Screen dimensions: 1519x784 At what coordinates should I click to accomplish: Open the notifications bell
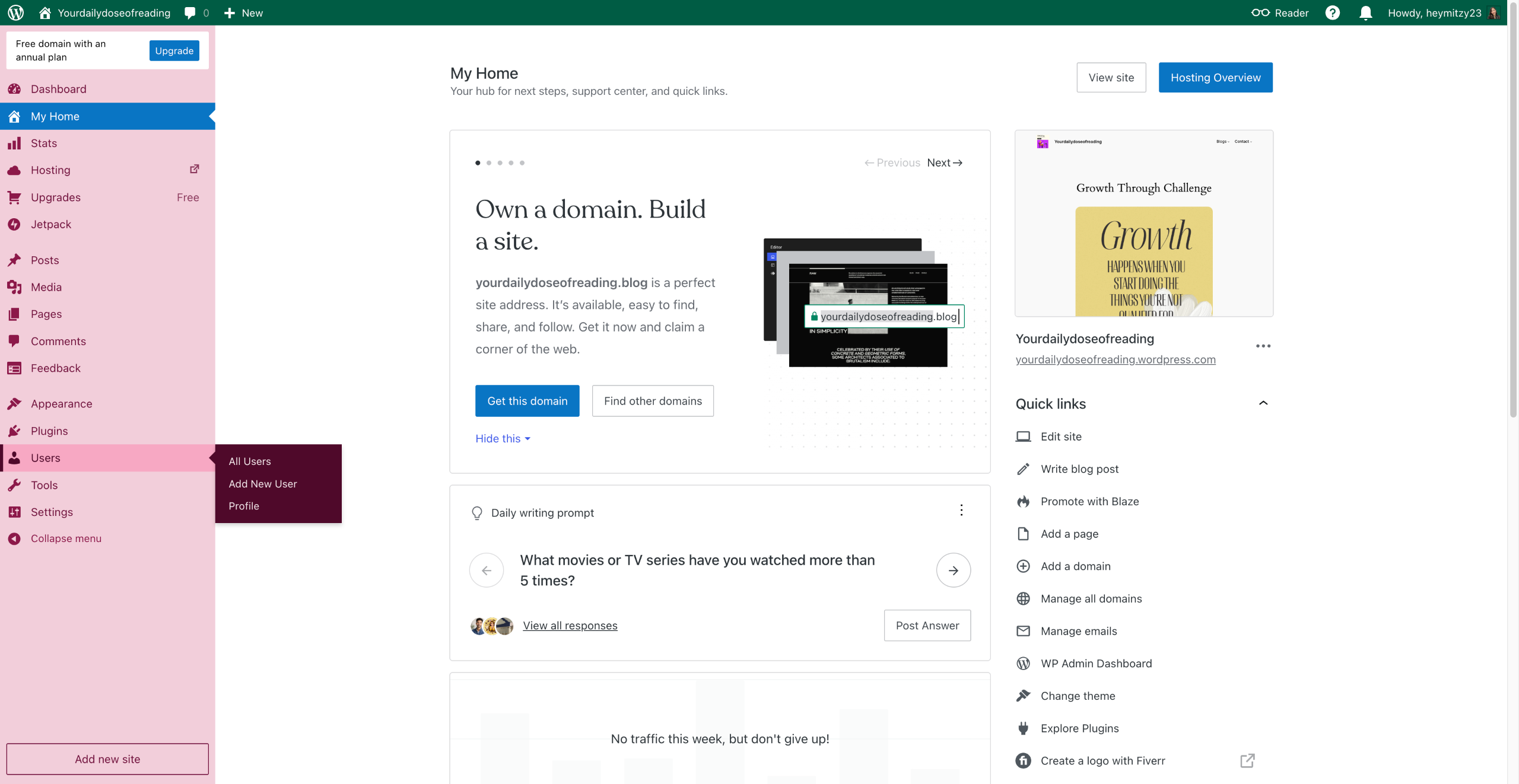click(1365, 12)
